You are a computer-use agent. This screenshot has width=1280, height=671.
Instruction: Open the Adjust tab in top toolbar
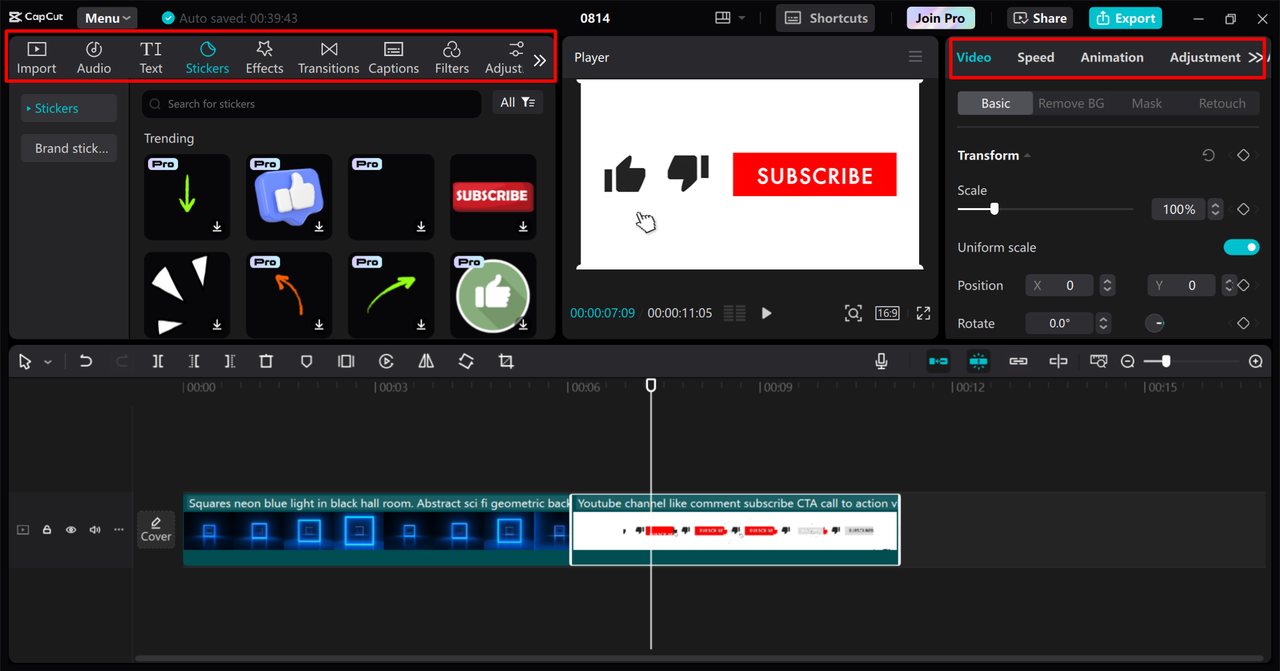point(504,58)
